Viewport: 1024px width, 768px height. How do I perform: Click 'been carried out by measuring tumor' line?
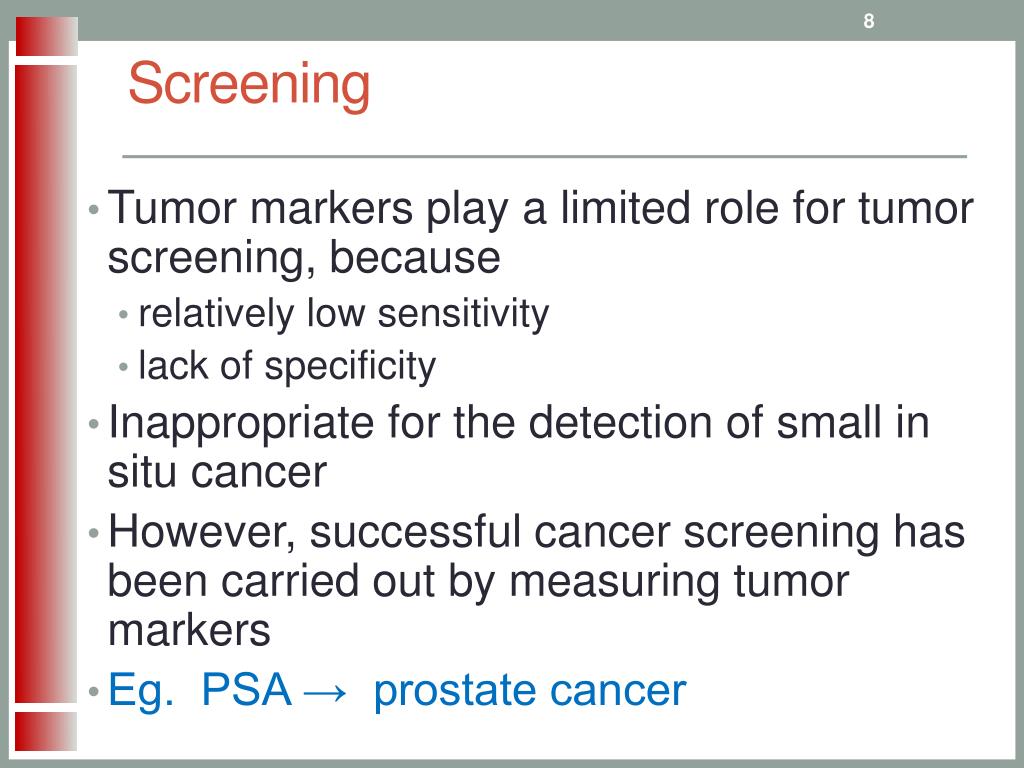tap(478, 581)
